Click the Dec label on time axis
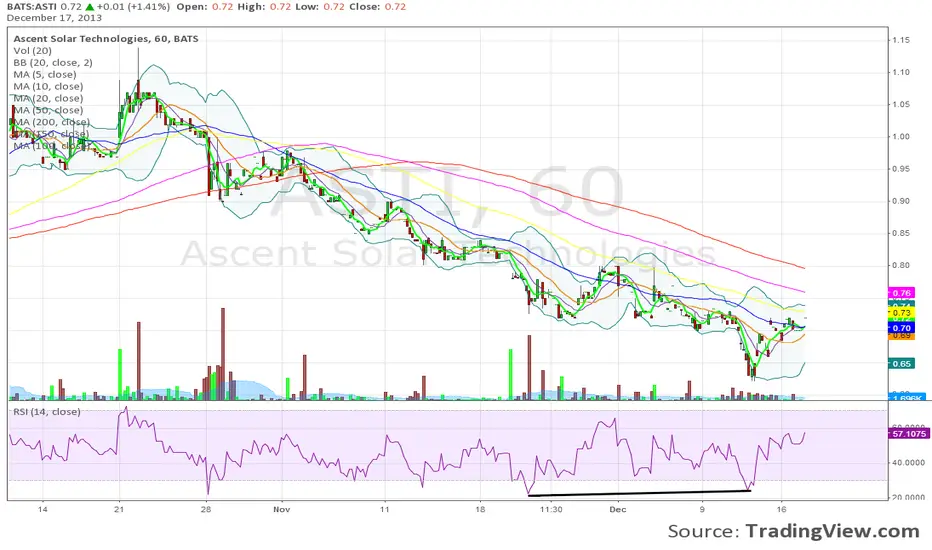 [618, 509]
